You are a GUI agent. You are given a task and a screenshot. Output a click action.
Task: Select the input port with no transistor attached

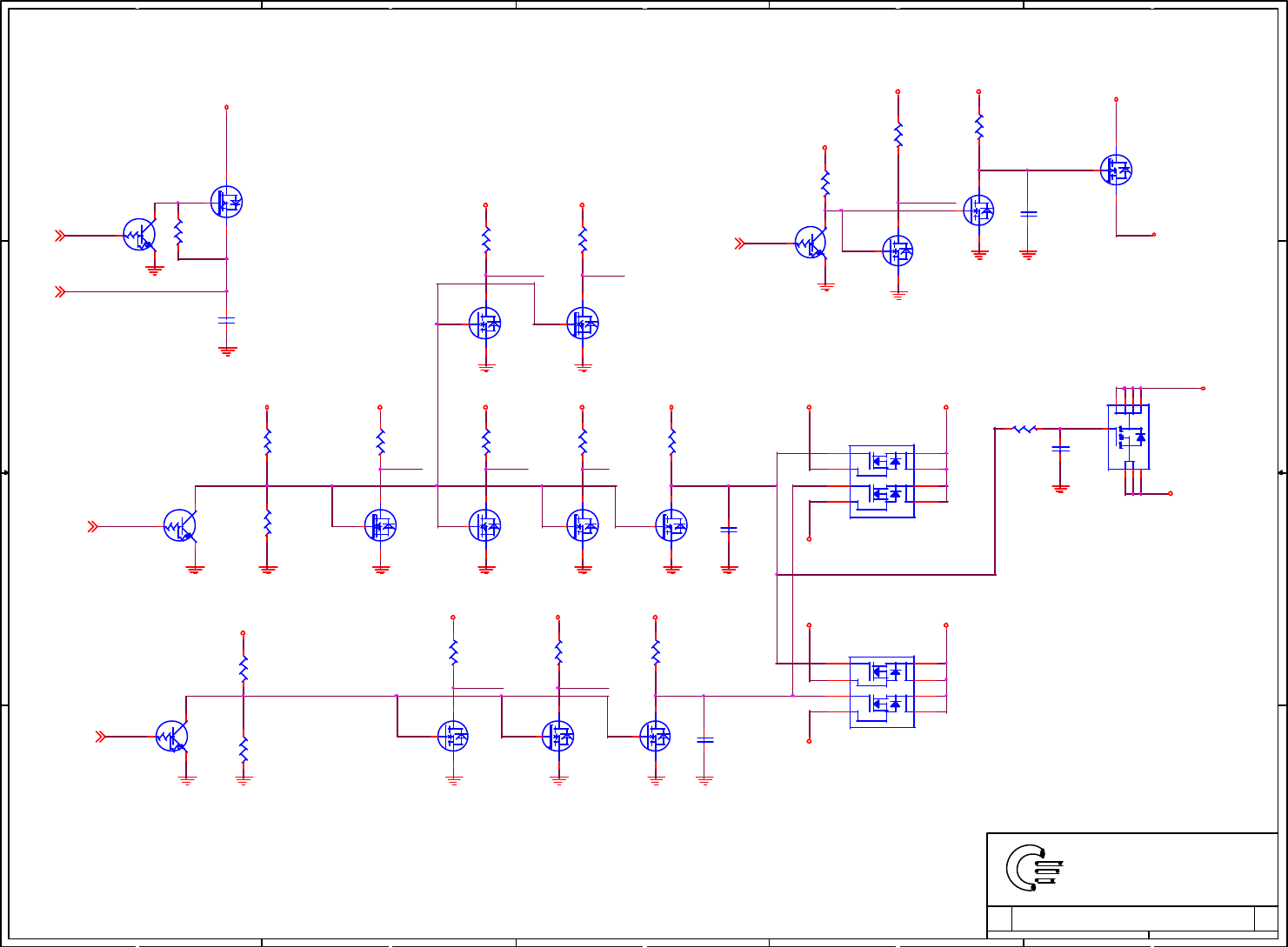tap(61, 292)
